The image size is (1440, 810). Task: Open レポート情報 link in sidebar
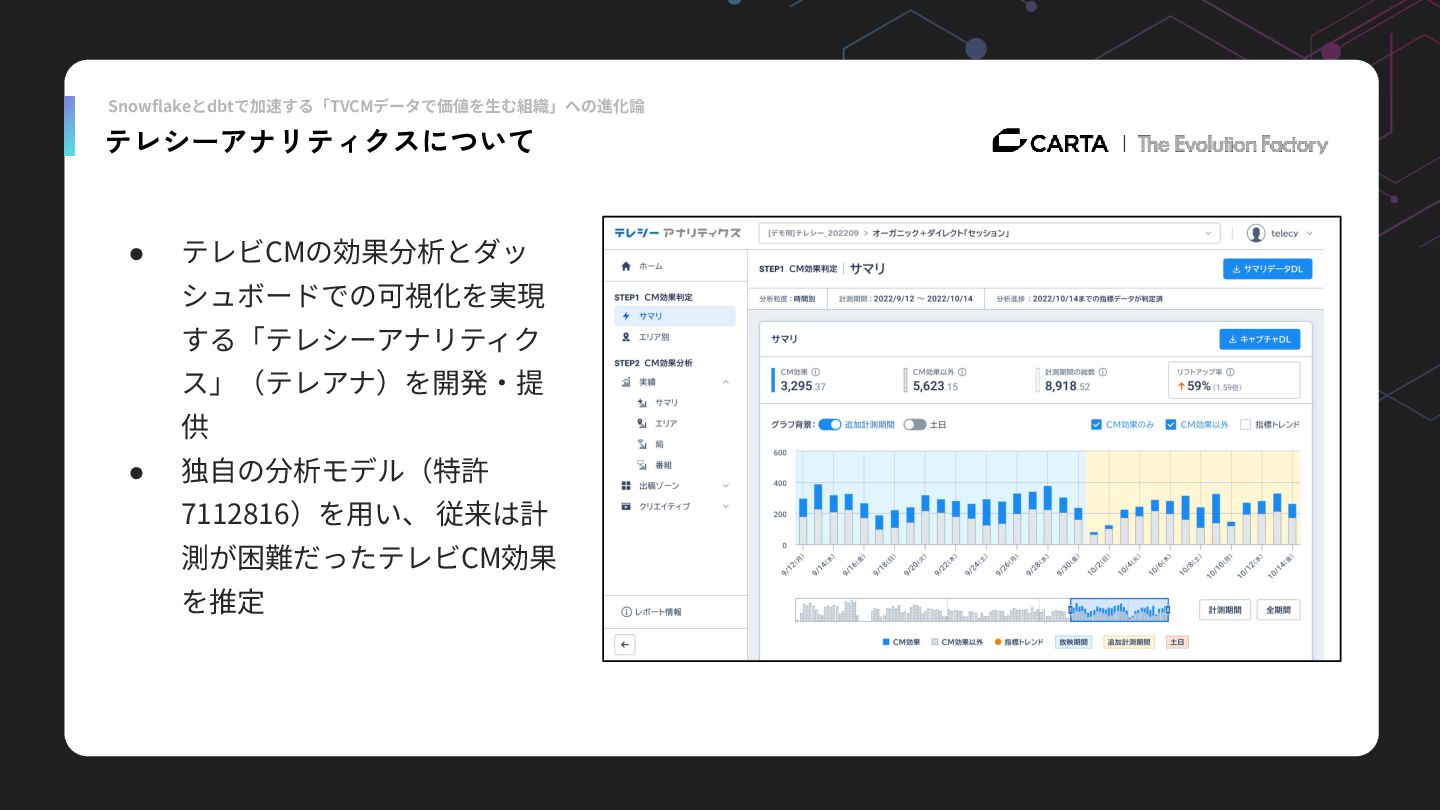click(x=652, y=611)
